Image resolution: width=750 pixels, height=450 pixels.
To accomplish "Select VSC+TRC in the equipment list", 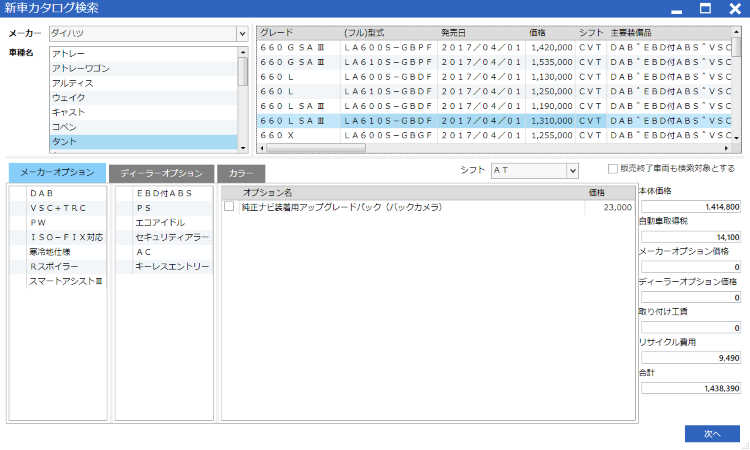I will point(58,208).
